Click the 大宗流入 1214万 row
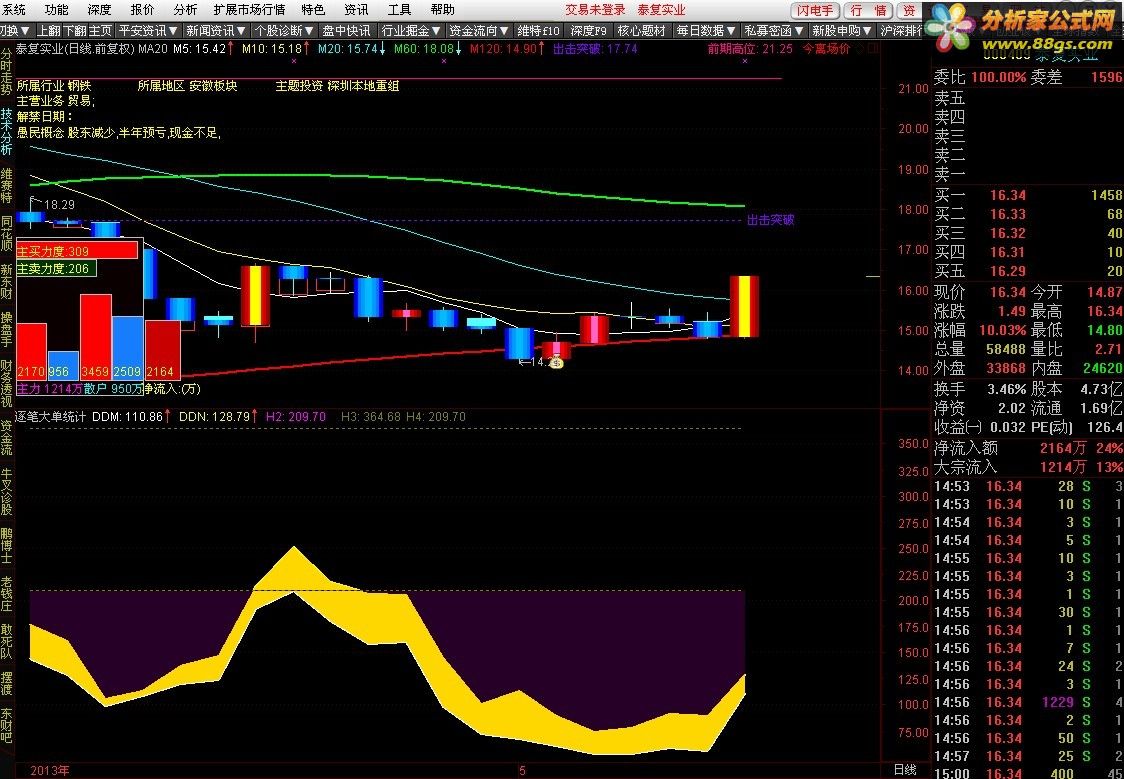The image size is (1124, 779). [1028, 467]
